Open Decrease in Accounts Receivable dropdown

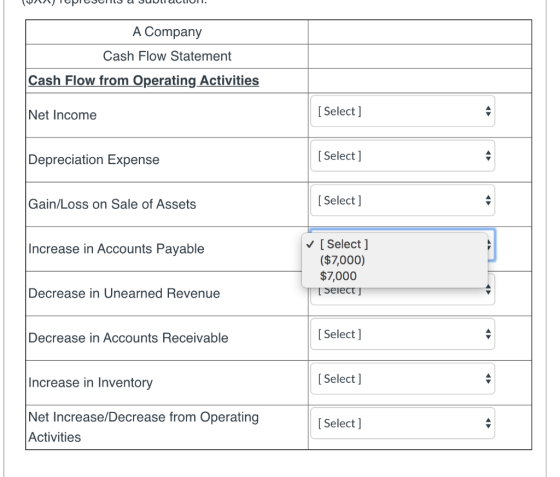[402, 334]
